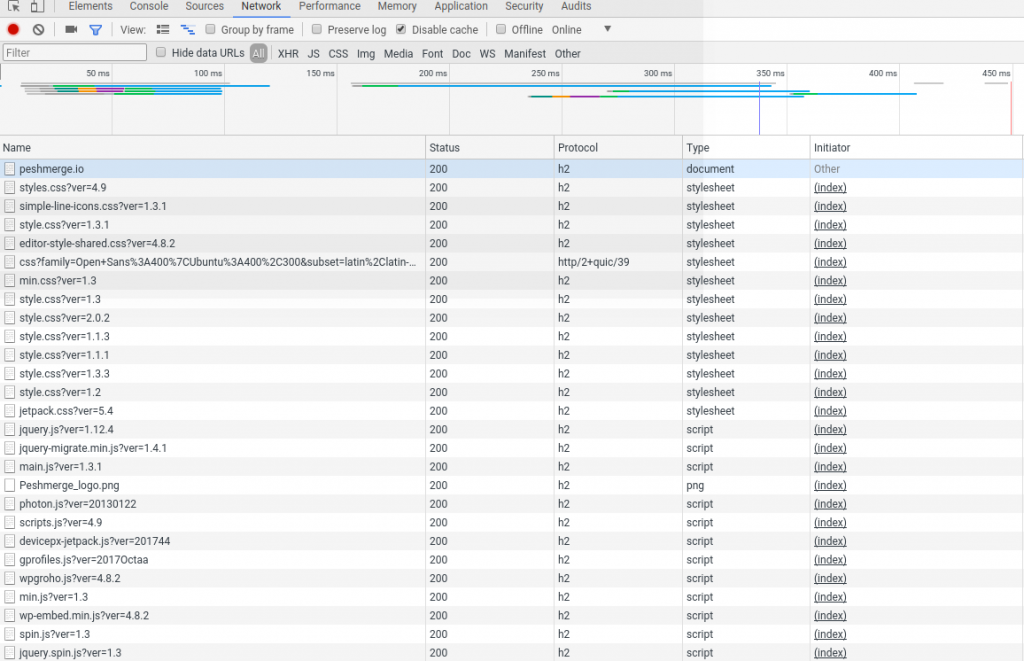
Task: Filter requests by JS type
Action: tap(313, 54)
